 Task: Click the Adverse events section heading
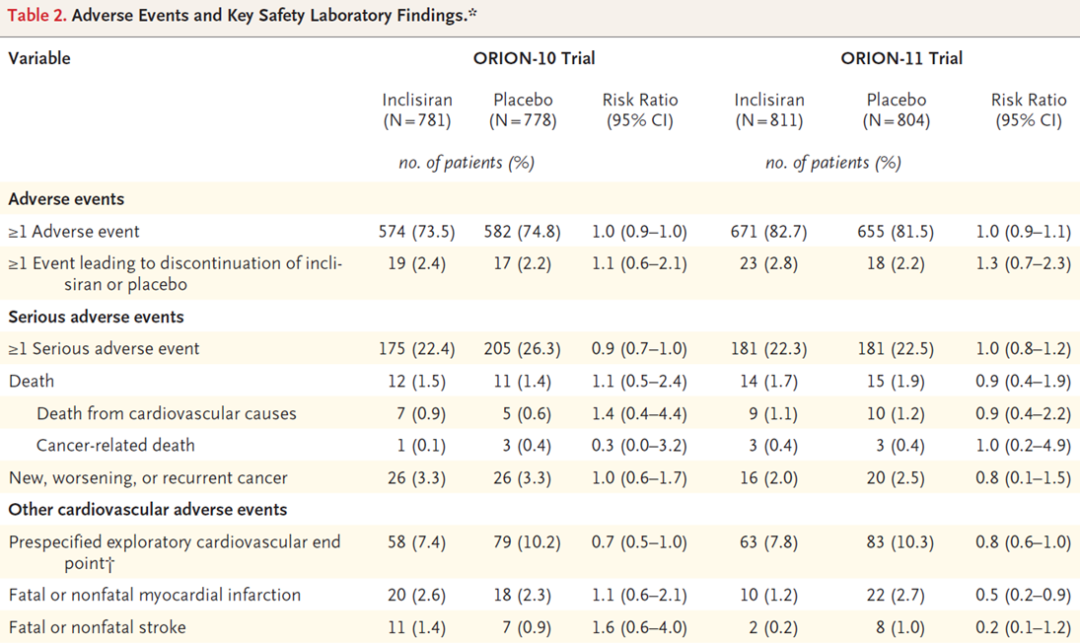tap(66, 199)
